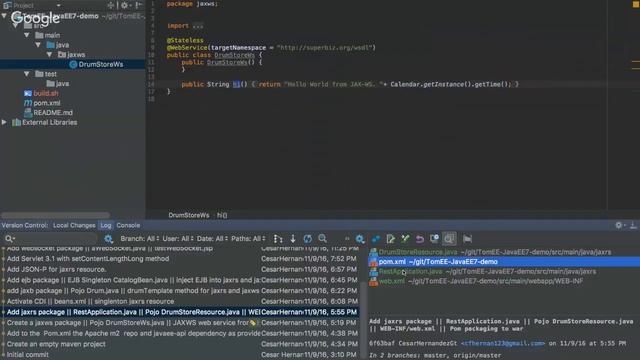Collapse the test folder
The height and width of the screenshot is (360, 640).
click(x=27, y=74)
